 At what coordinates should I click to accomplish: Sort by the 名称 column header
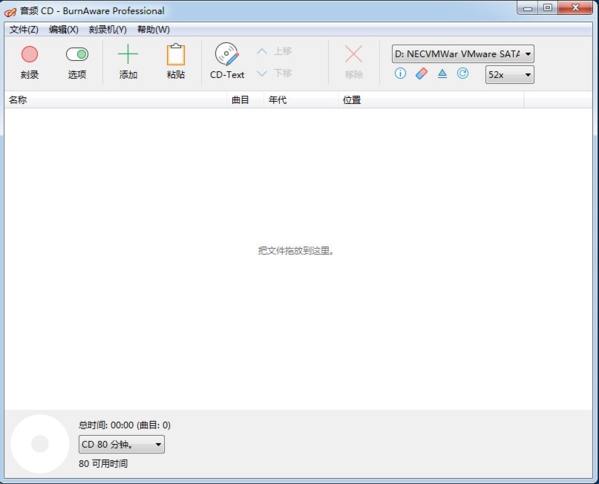tap(116, 100)
